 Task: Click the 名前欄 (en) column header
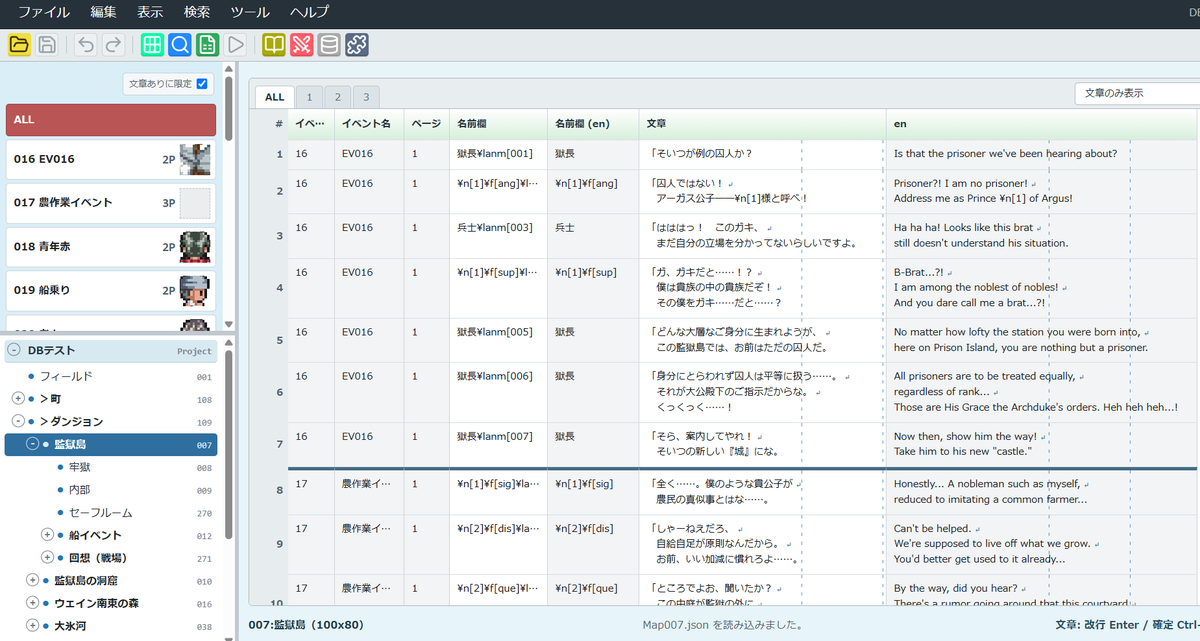[x=593, y=124]
